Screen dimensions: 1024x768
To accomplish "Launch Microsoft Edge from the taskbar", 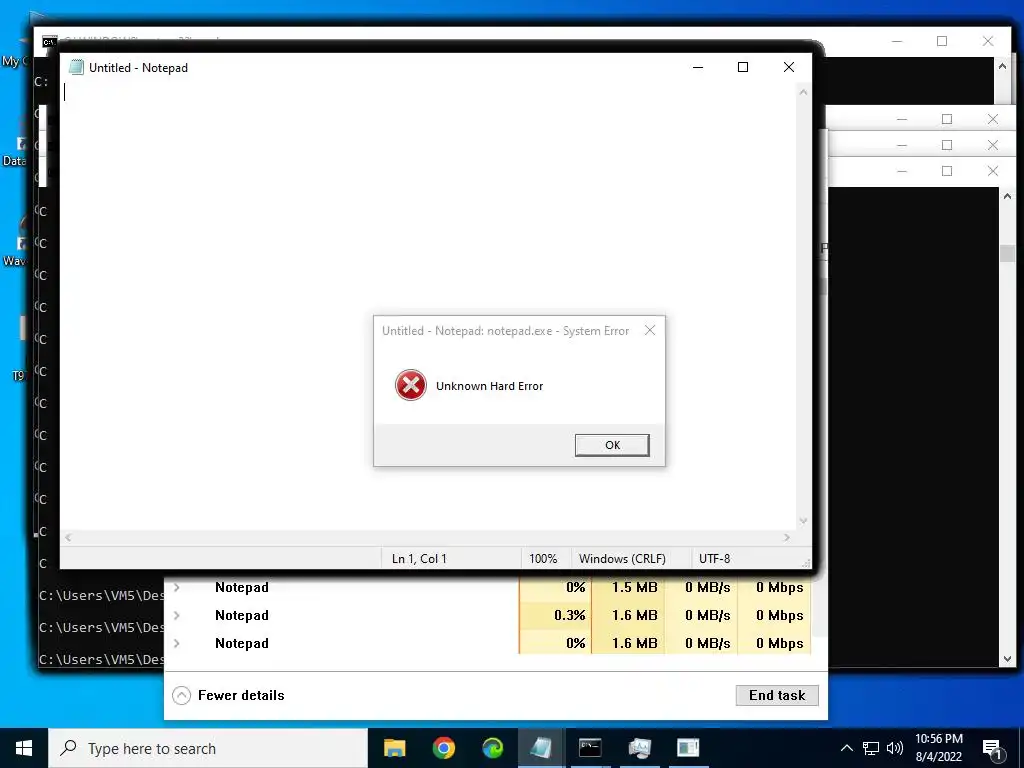I will (x=492, y=748).
